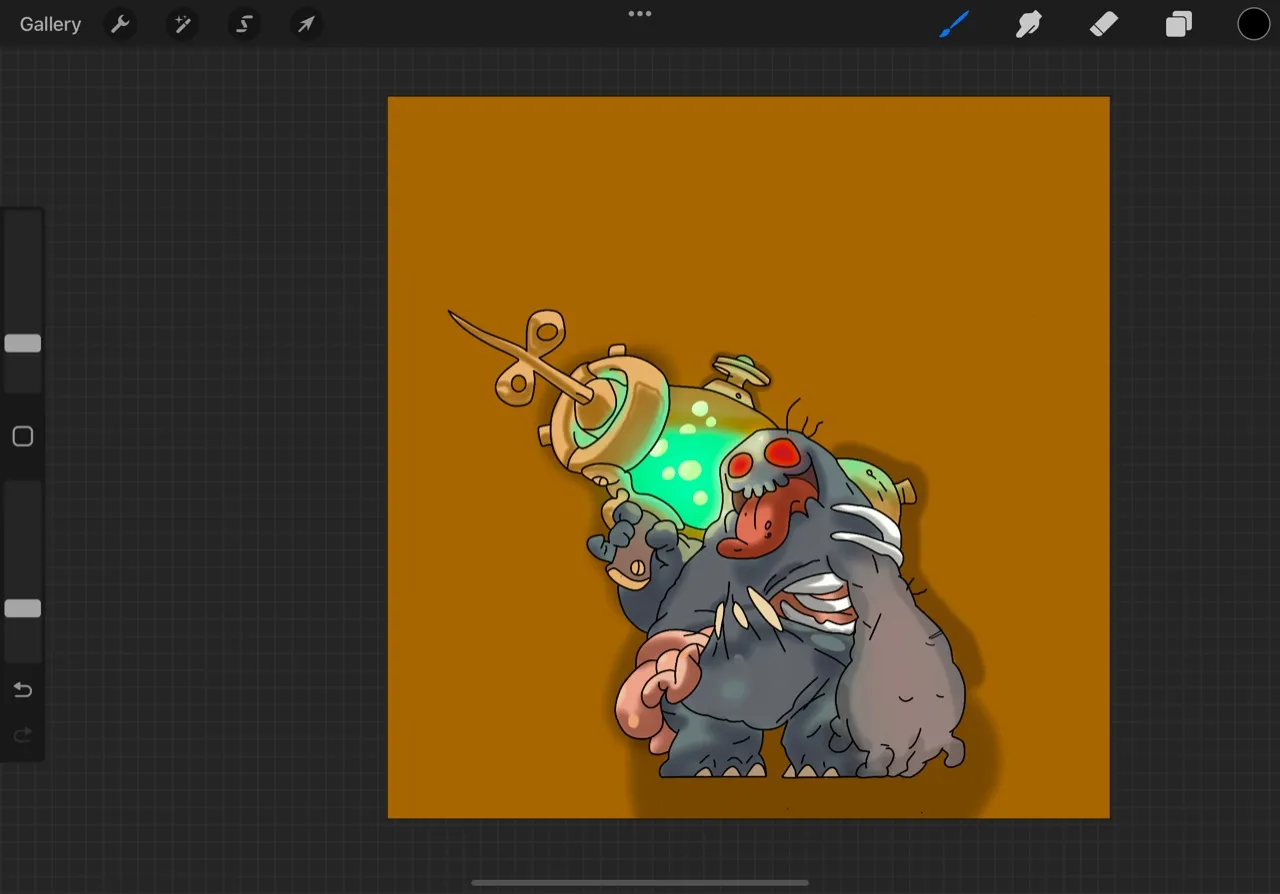1280x894 pixels.
Task: Click the brush size slider handle
Action: 23,343
